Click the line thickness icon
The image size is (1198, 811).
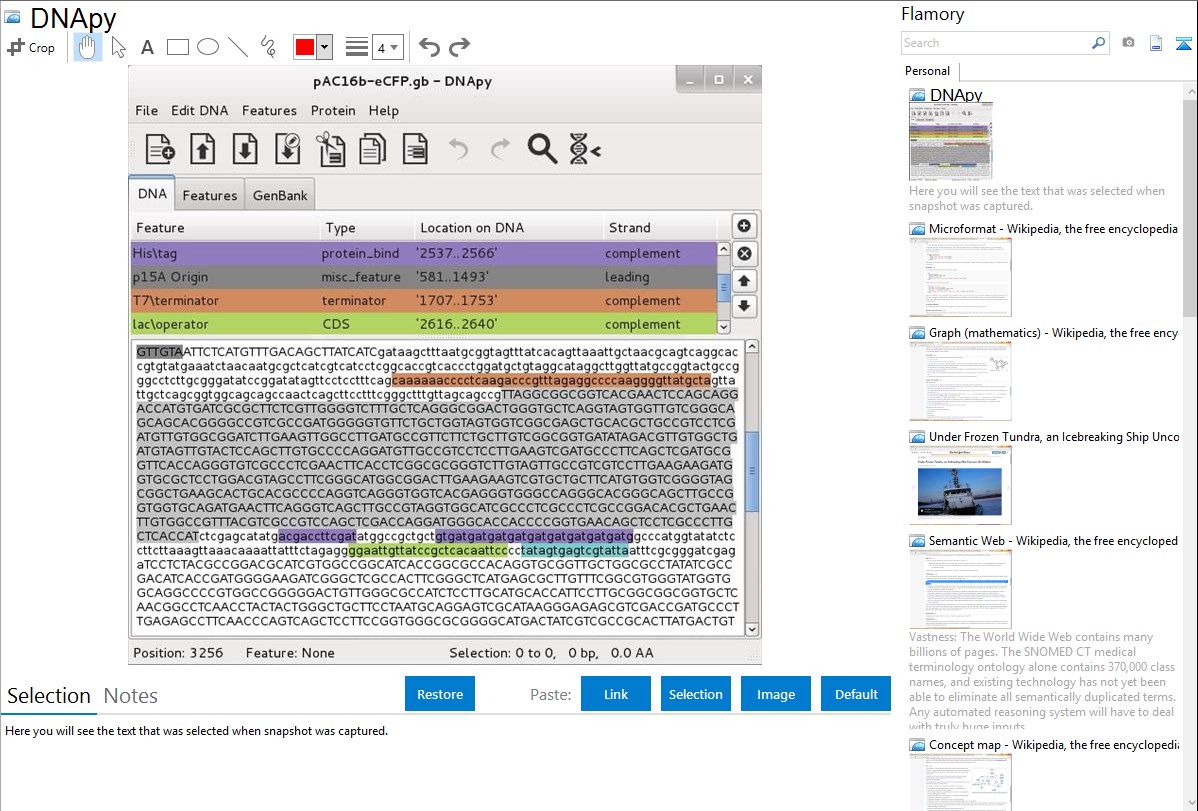coord(356,47)
